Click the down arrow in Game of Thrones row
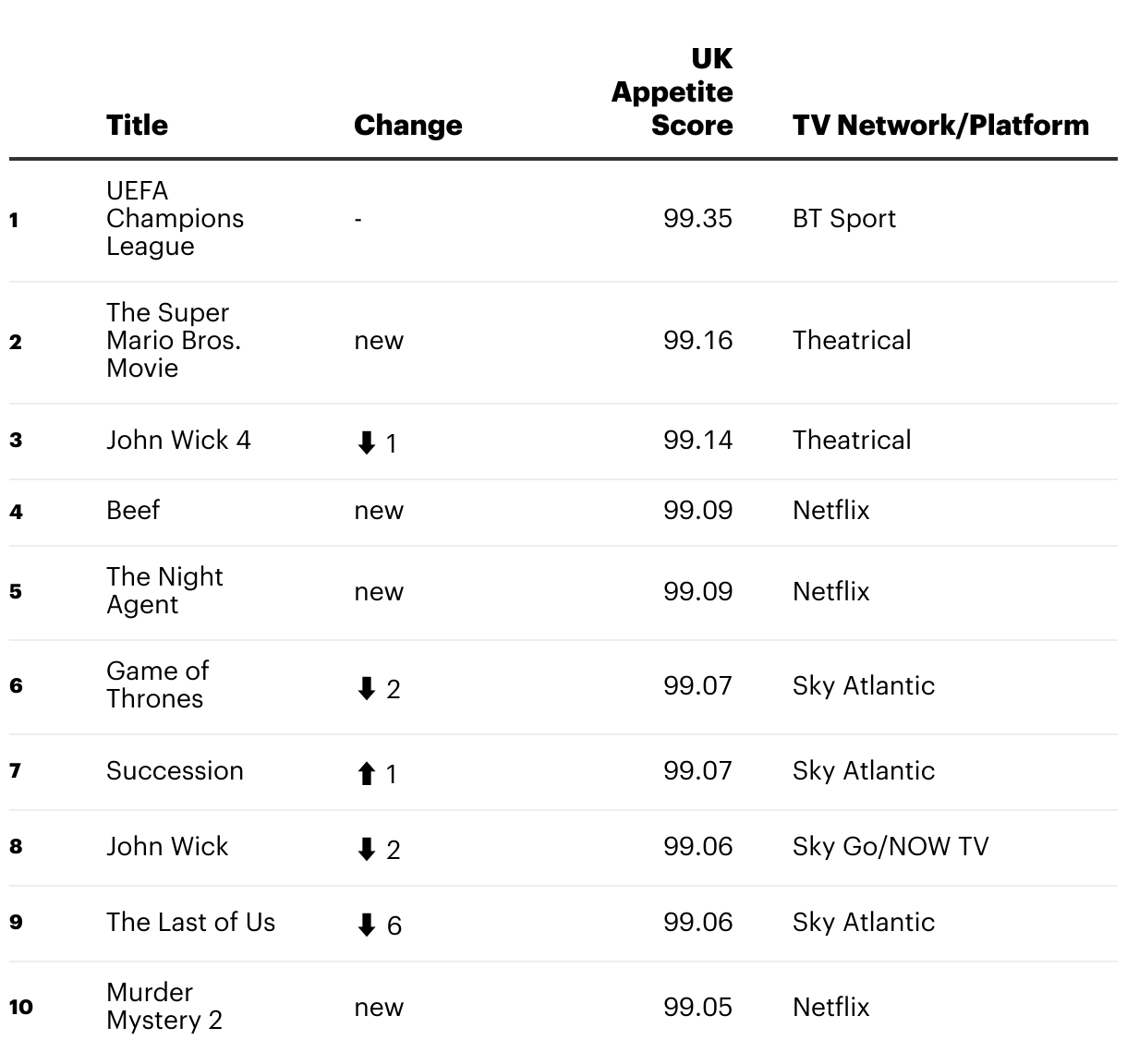Image resolution: width=1127 pixels, height=1064 pixels. click(366, 689)
